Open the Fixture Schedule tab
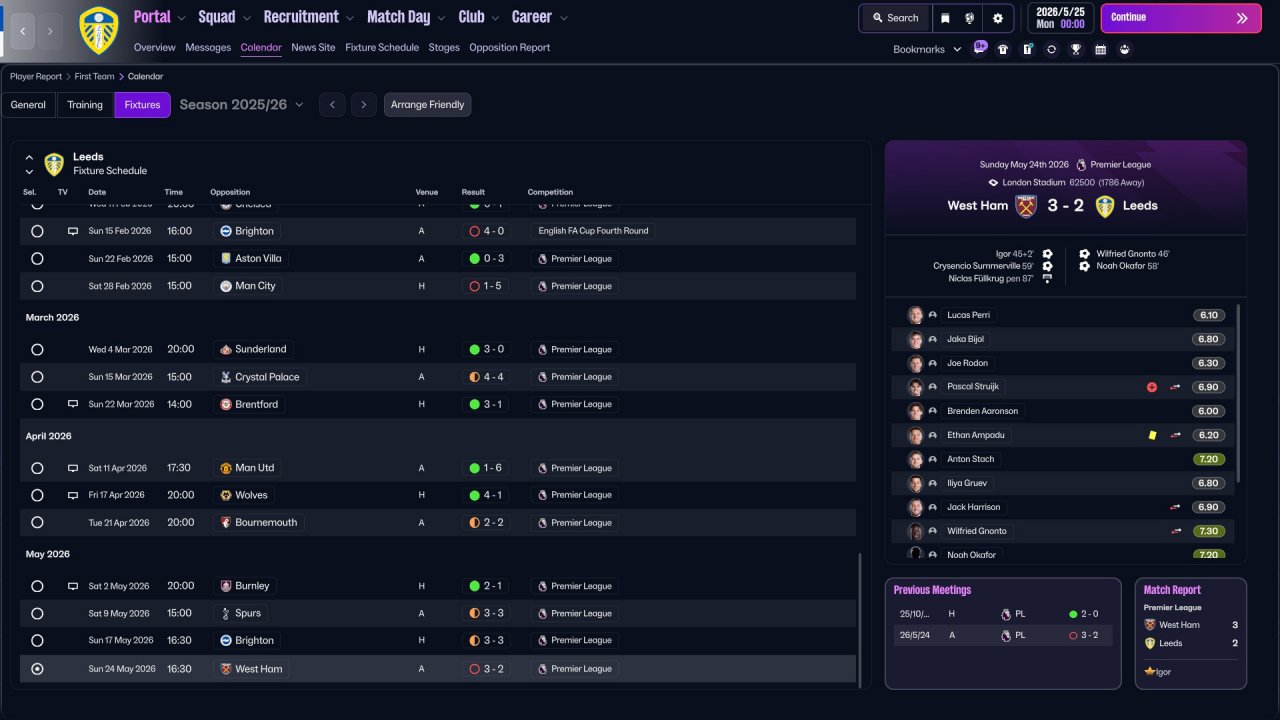1280x720 pixels. tap(382, 47)
